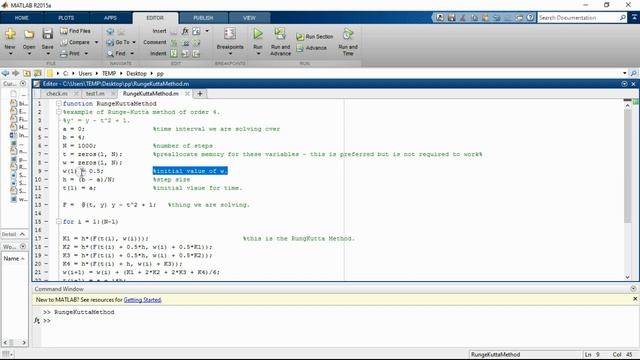
Task: Close the Getting Started banner
Action: point(635,299)
